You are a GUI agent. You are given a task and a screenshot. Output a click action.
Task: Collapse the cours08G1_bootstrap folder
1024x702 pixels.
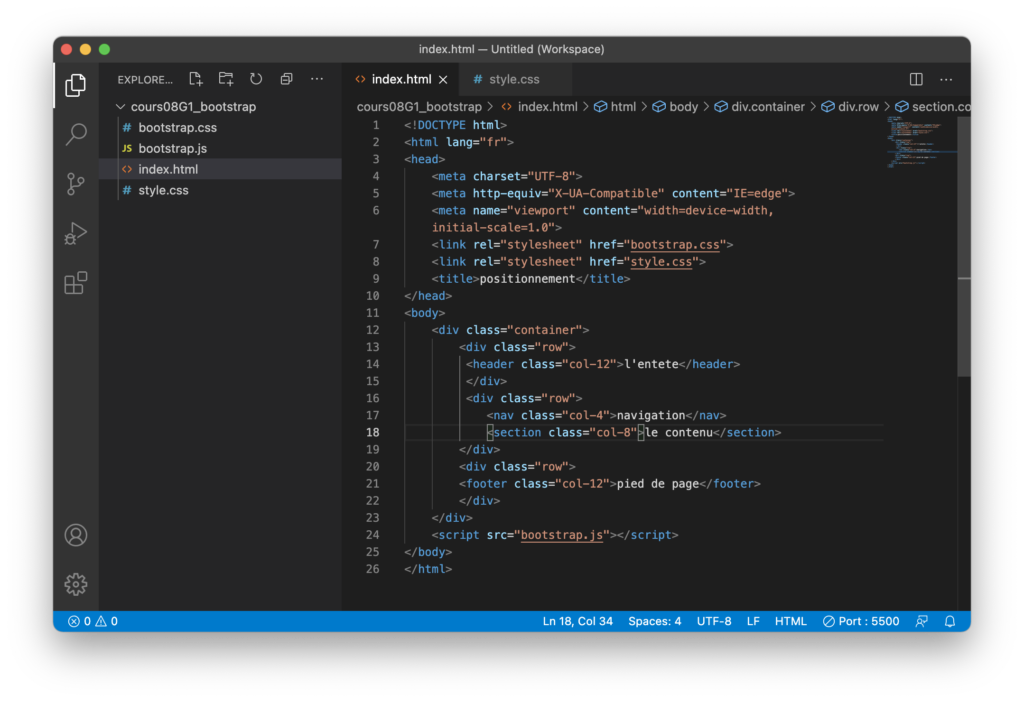[x=120, y=107]
